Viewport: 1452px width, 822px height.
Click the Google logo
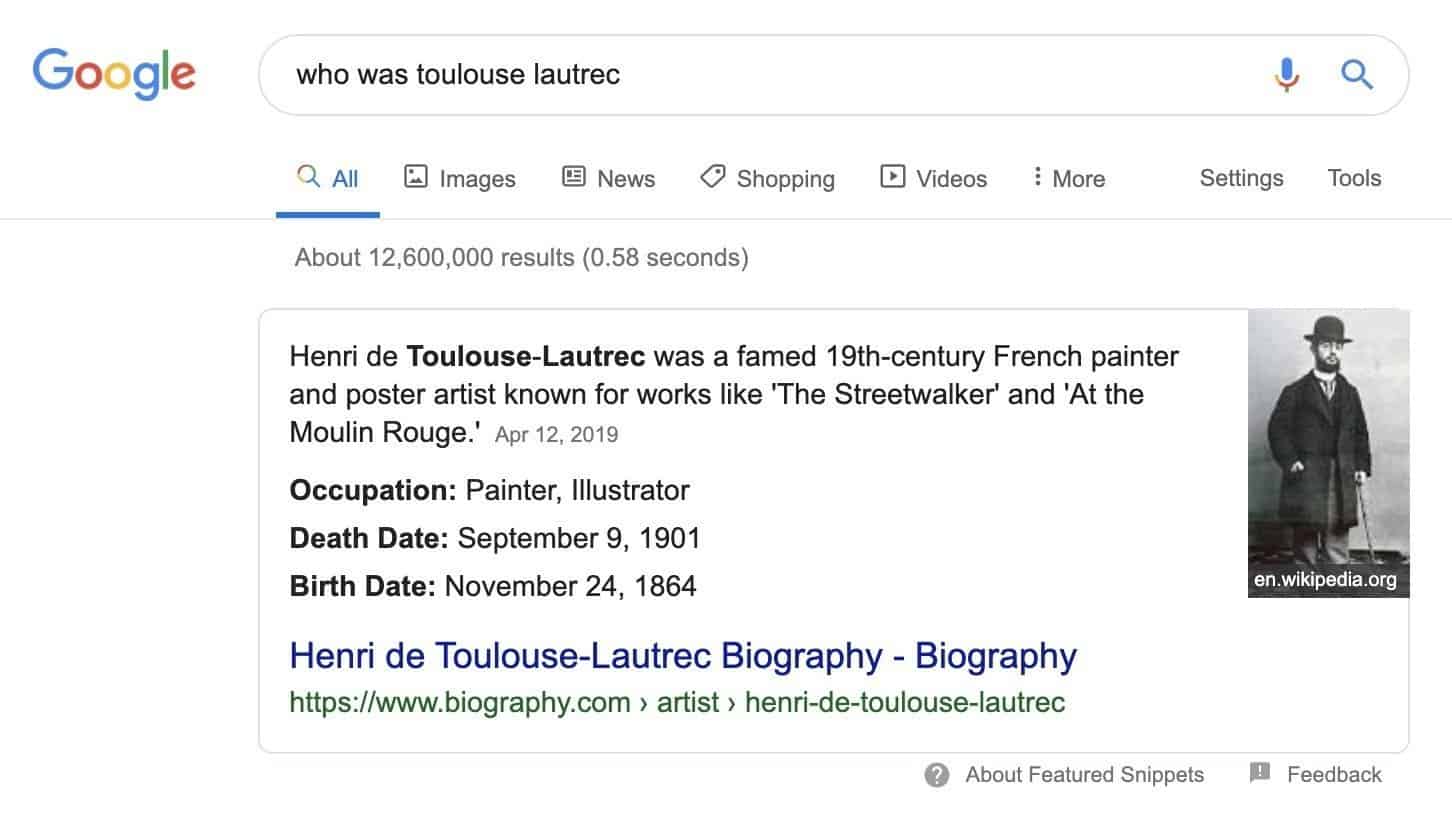113,73
